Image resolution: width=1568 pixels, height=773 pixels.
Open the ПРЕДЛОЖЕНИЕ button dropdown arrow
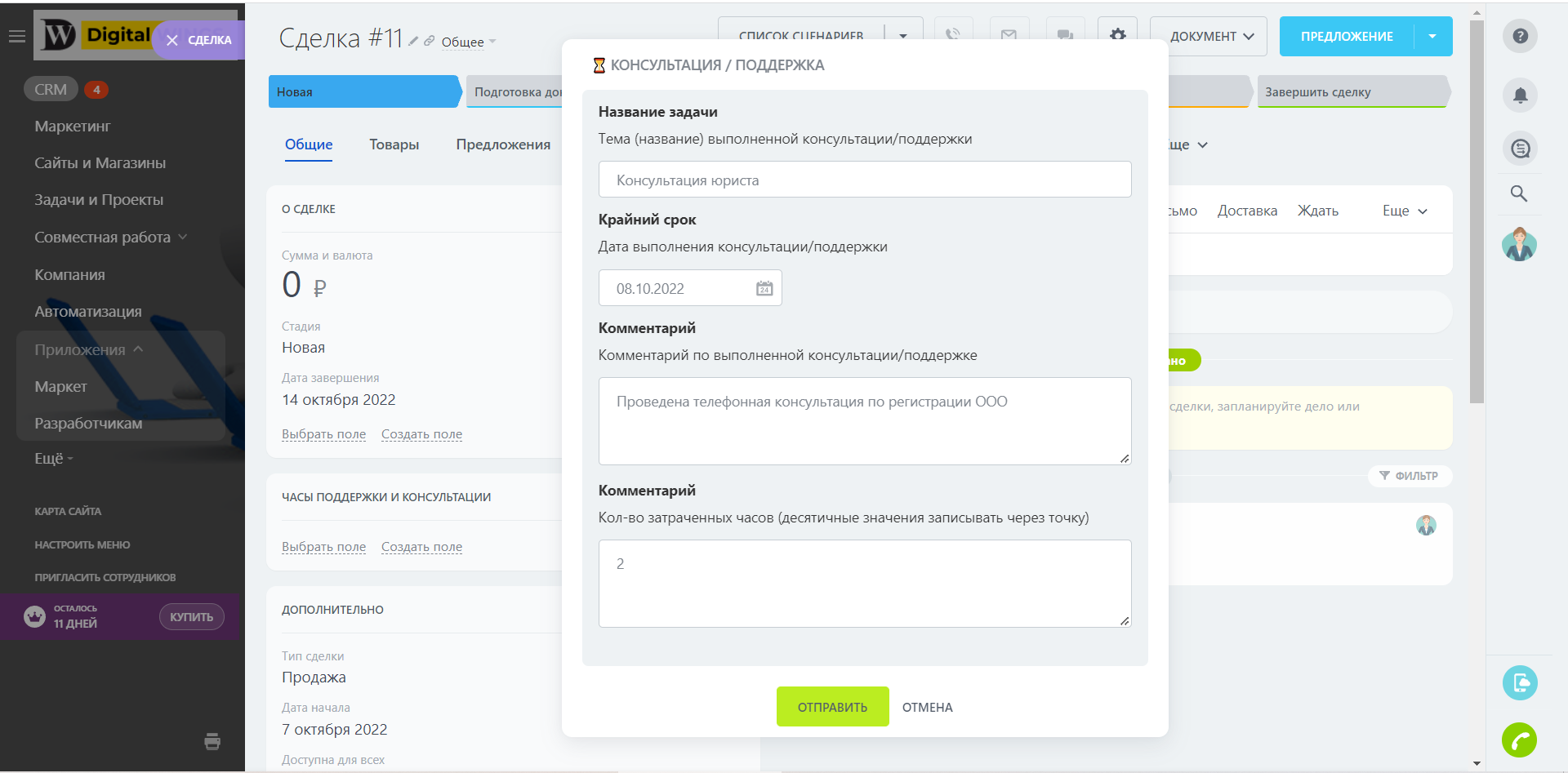1432,36
